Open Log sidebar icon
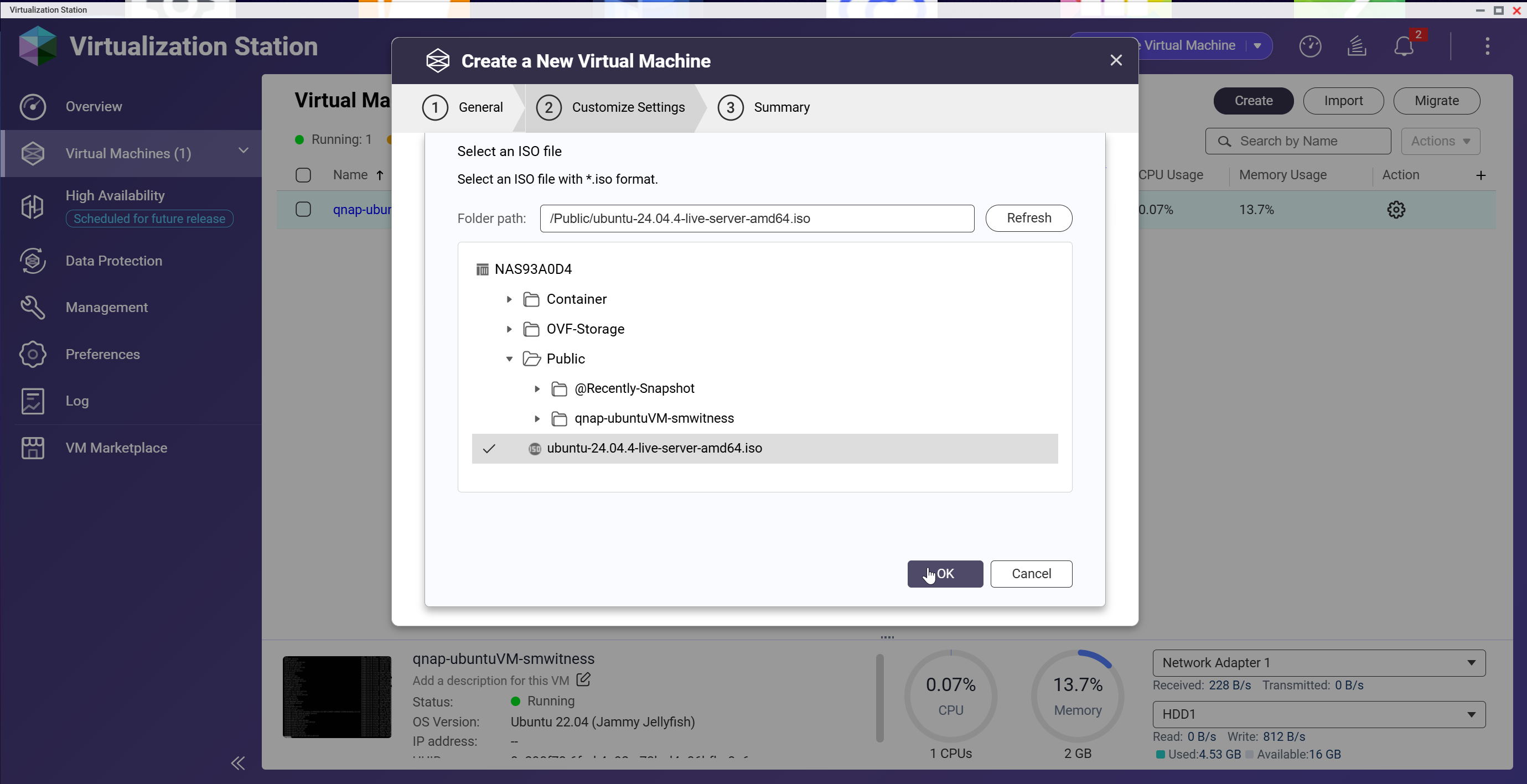1527x784 pixels. point(33,401)
